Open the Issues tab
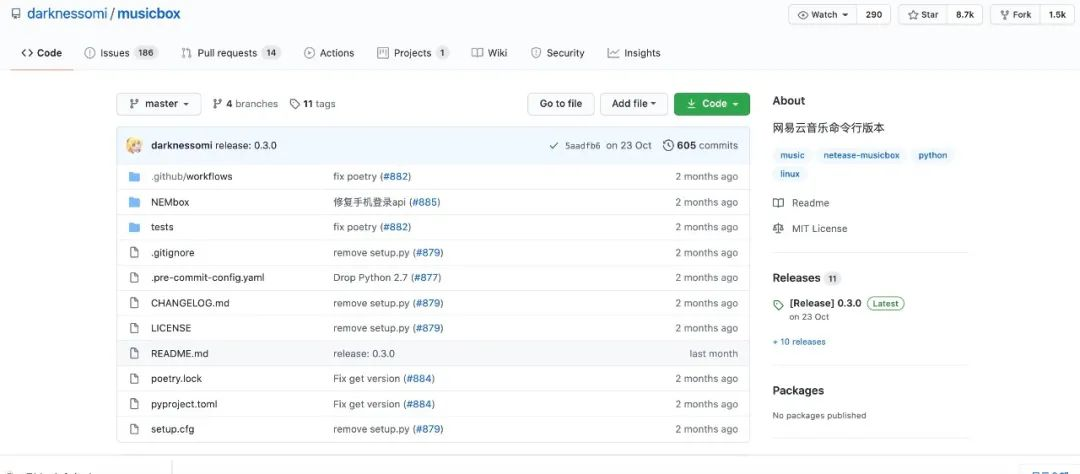Image resolution: width=1080 pixels, height=474 pixels. [121, 53]
